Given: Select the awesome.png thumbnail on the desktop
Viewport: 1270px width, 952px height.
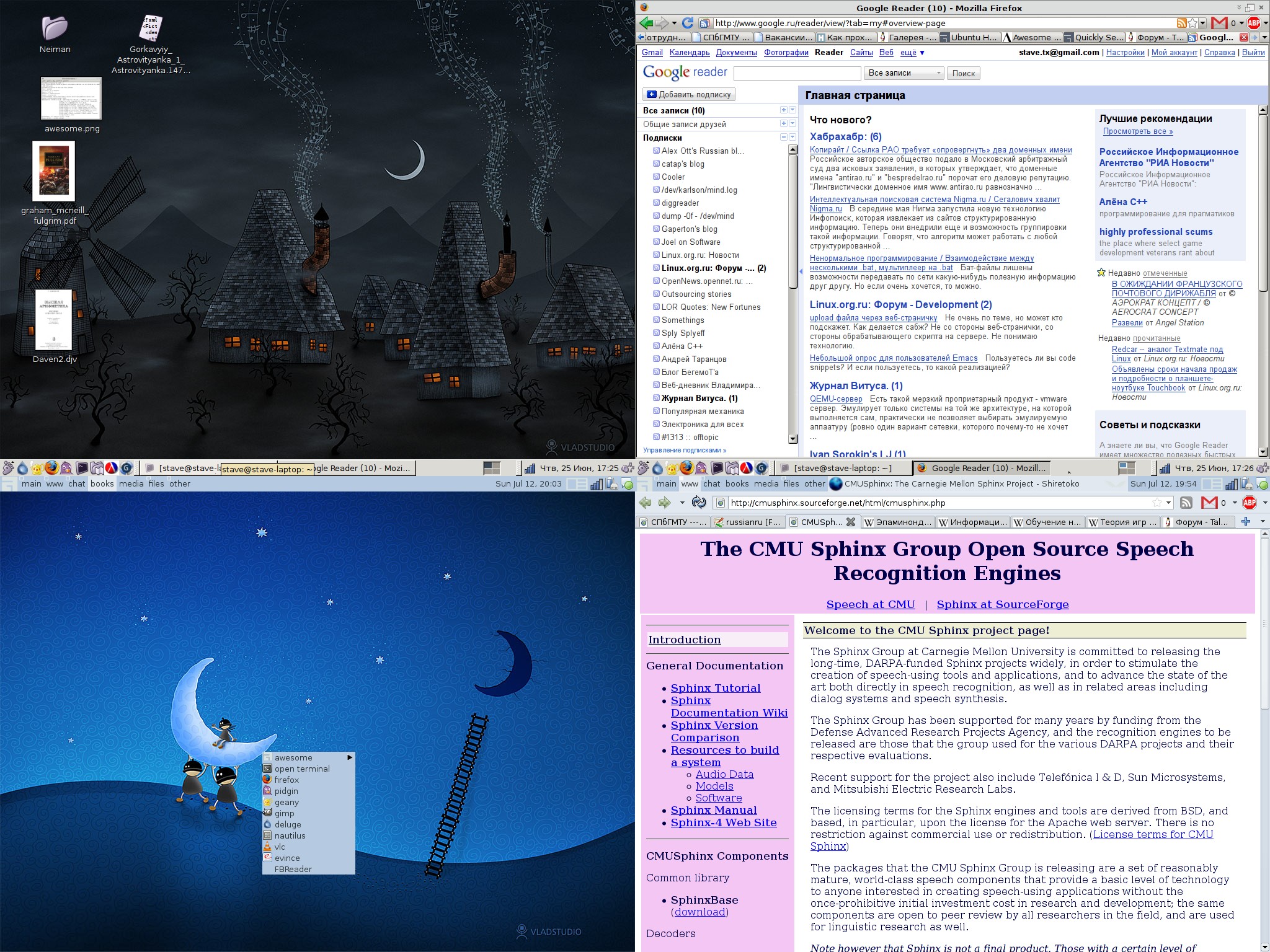Looking at the screenshot, I should click(71, 98).
